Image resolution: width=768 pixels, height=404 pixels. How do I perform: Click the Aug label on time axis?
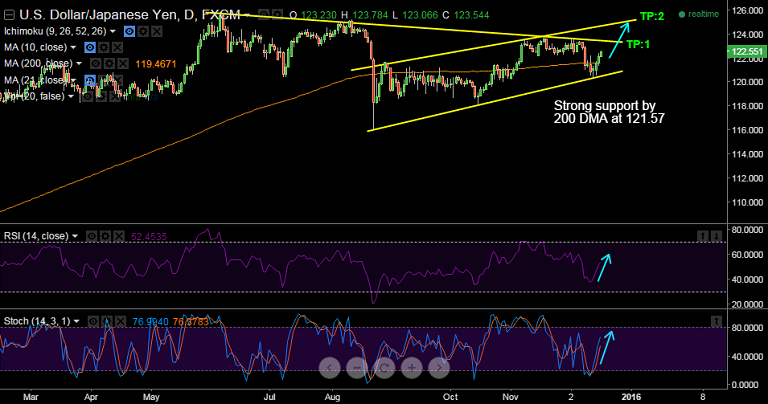332,397
